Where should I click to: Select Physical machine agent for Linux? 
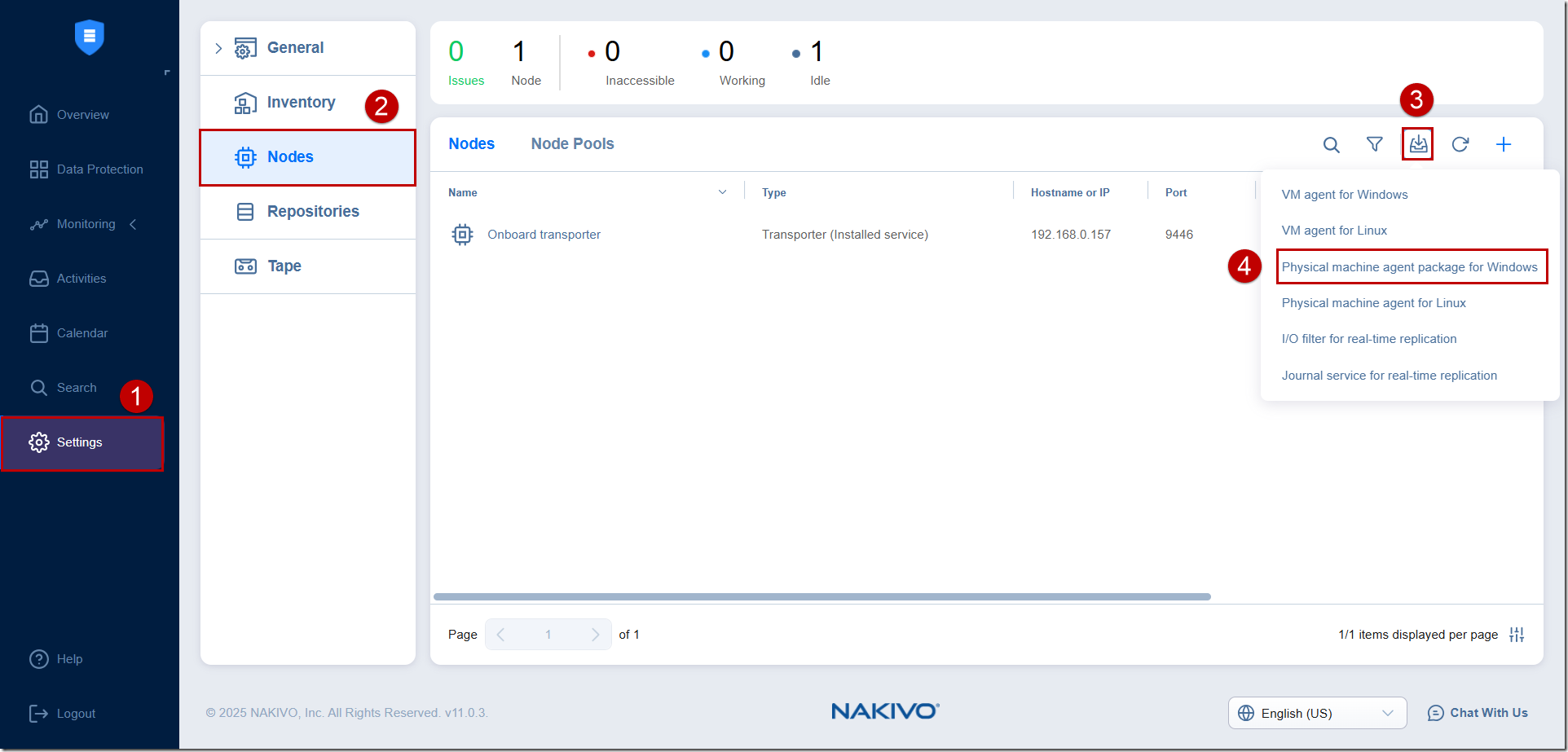tap(1374, 303)
